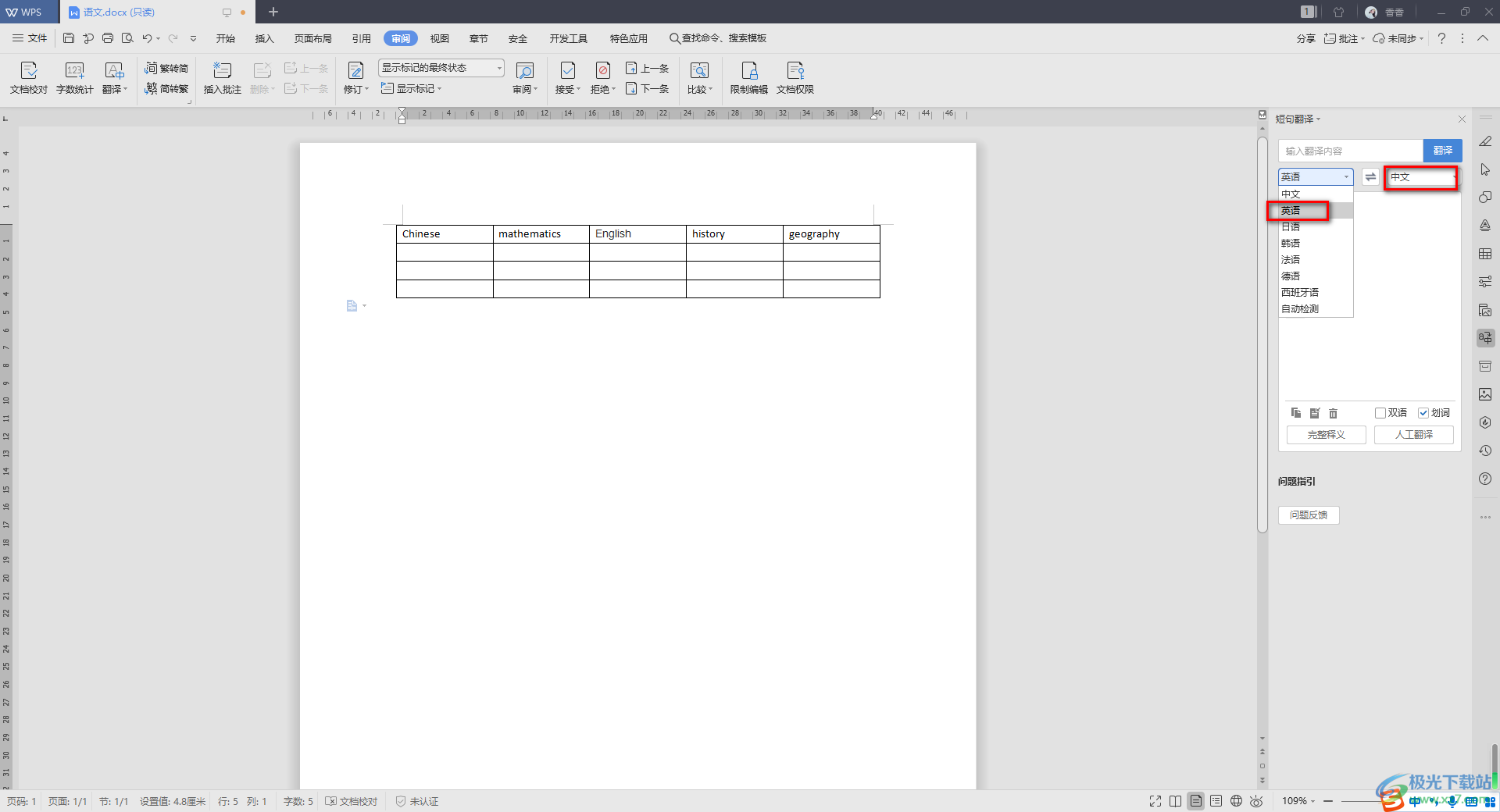Click the save icon in quick toolbar
1500x812 pixels.
click(69, 38)
